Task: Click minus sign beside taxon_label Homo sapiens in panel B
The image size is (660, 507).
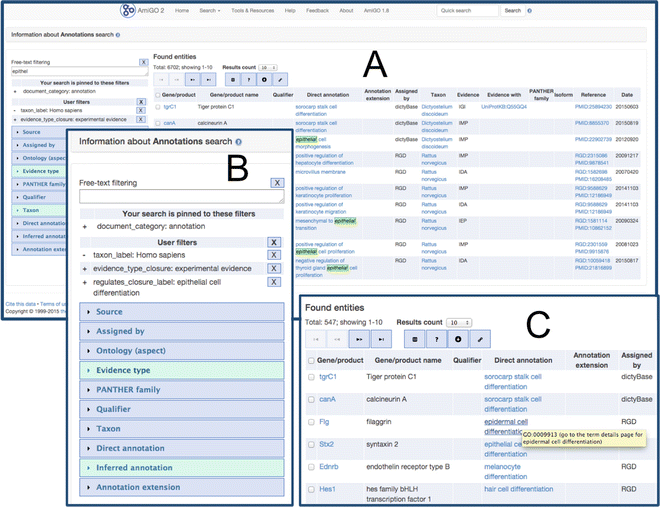Action: tap(85, 255)
